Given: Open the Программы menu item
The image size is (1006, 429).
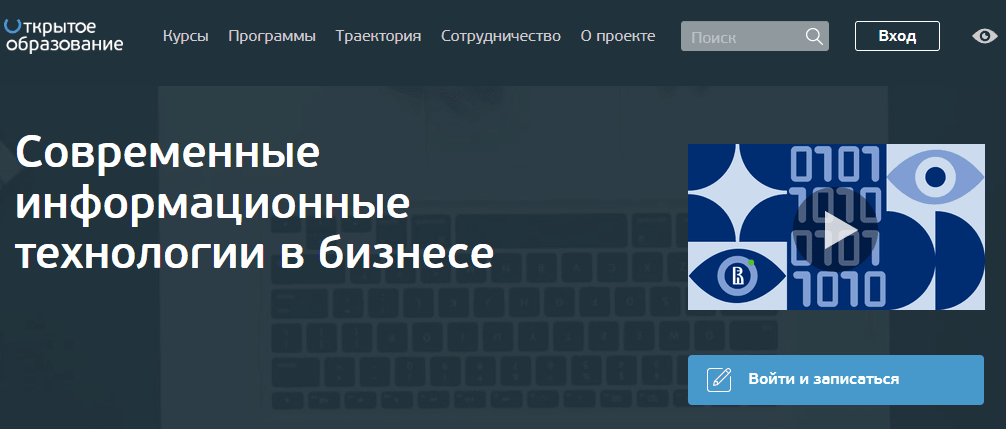Looking at the screenshot, I should pyautogui.click(x=272, y=37).
